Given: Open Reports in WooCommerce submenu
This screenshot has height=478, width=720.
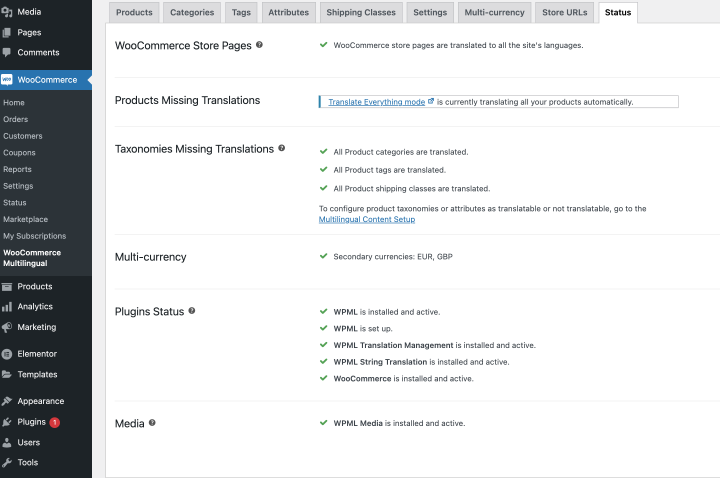Looking at the screenshot, I should [x=17, y=169].
